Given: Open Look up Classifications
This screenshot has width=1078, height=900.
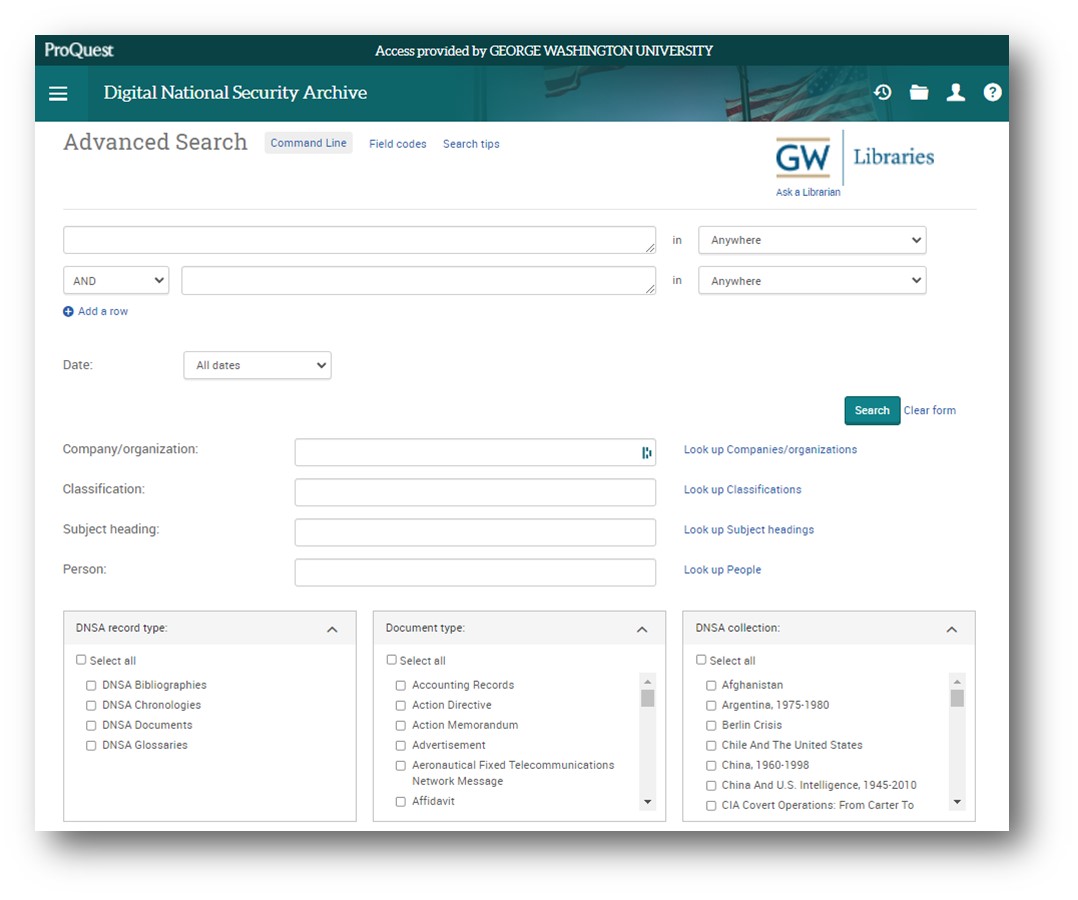Looking at the screenshot, I should pos(742,490).
